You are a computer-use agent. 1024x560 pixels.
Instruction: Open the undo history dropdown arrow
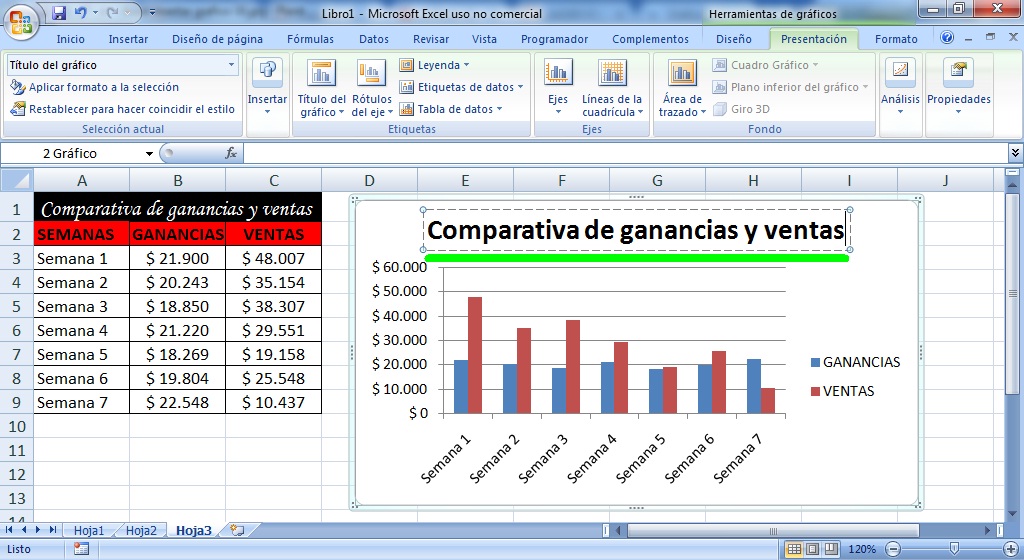[x=95, y=12]
